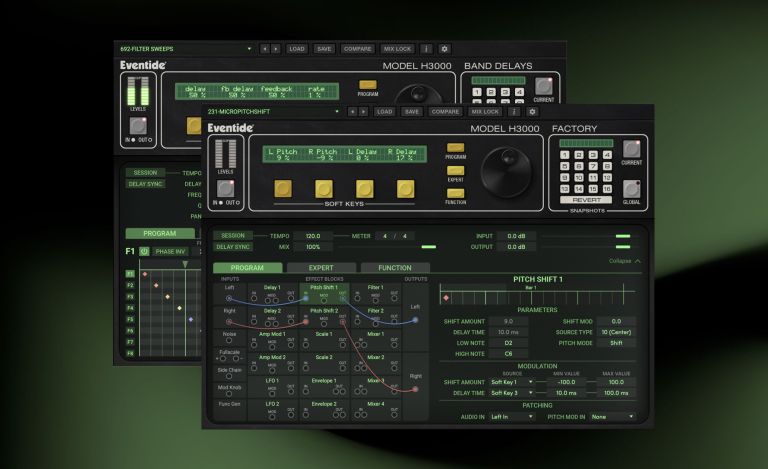
Task: Click SAVE in front window
Action: (x=411, y=112)
